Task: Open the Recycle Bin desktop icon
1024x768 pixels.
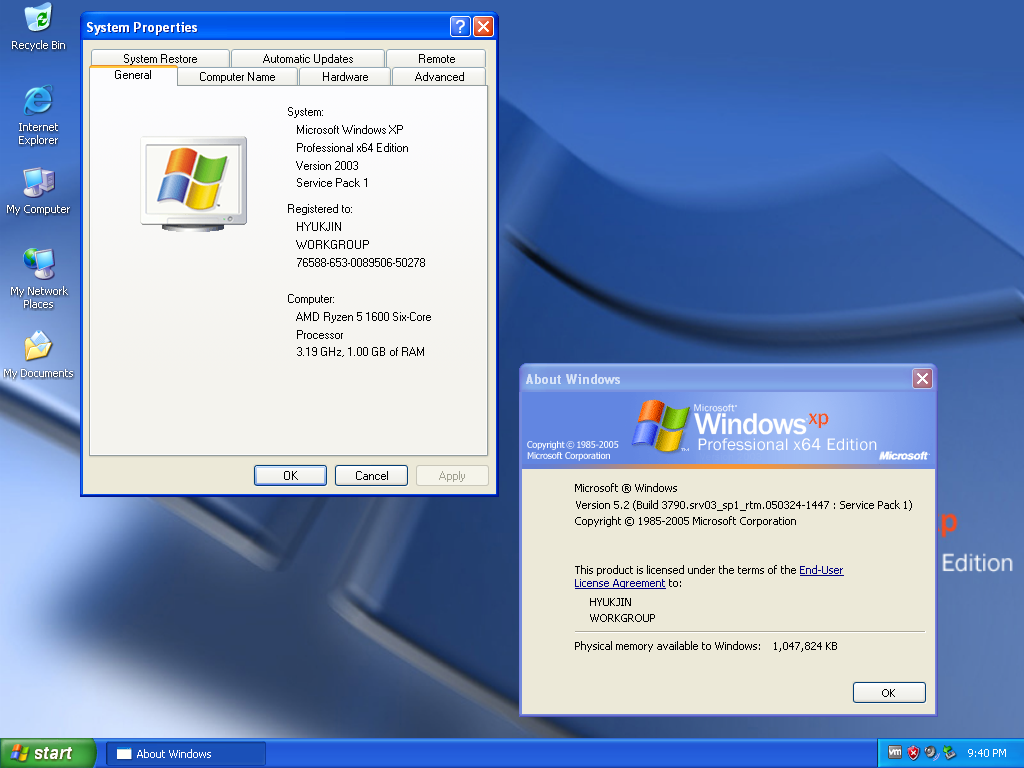Action: 39,27
